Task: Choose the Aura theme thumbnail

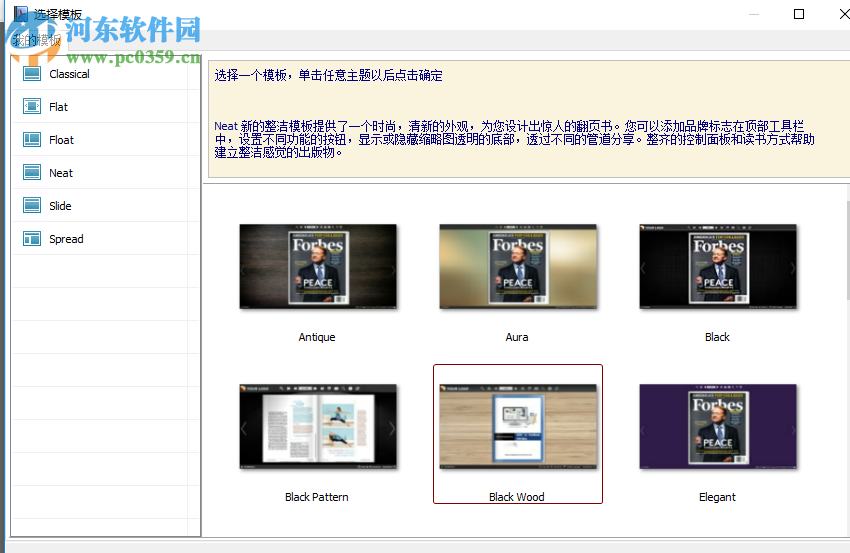Action: [x=518, y=266]
